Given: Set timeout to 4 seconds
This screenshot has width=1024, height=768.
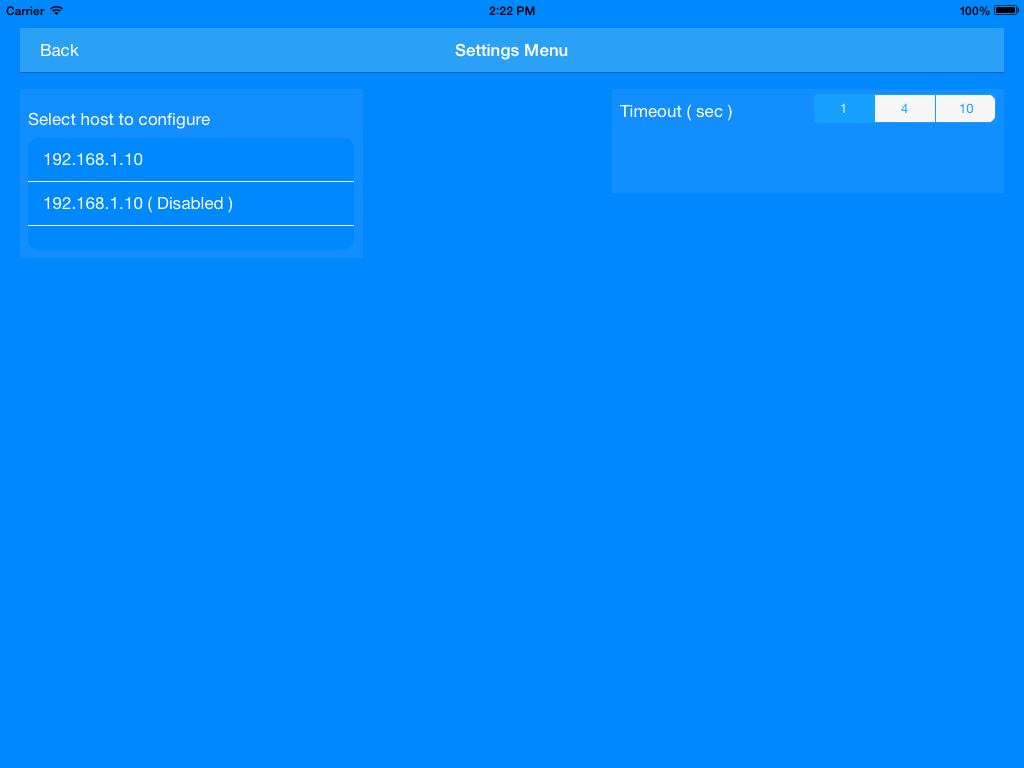Looking at the screenshot, I should [905, 109].
